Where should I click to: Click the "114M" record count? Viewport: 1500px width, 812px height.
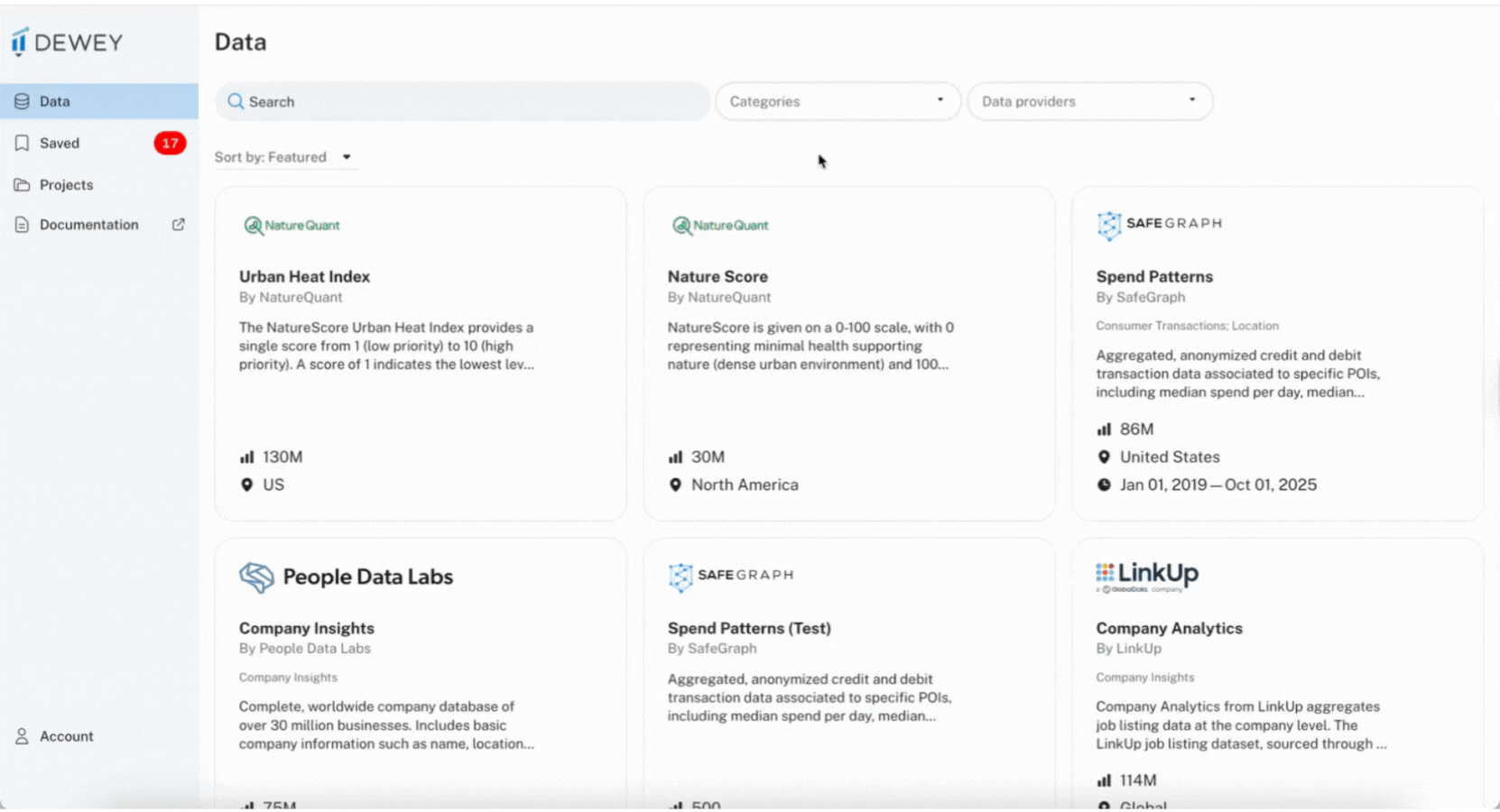click(x=1138, y=780)
